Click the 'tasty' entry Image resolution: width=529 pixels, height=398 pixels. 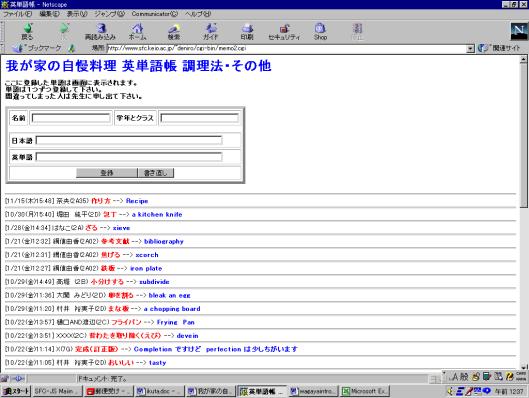[158, 363]
